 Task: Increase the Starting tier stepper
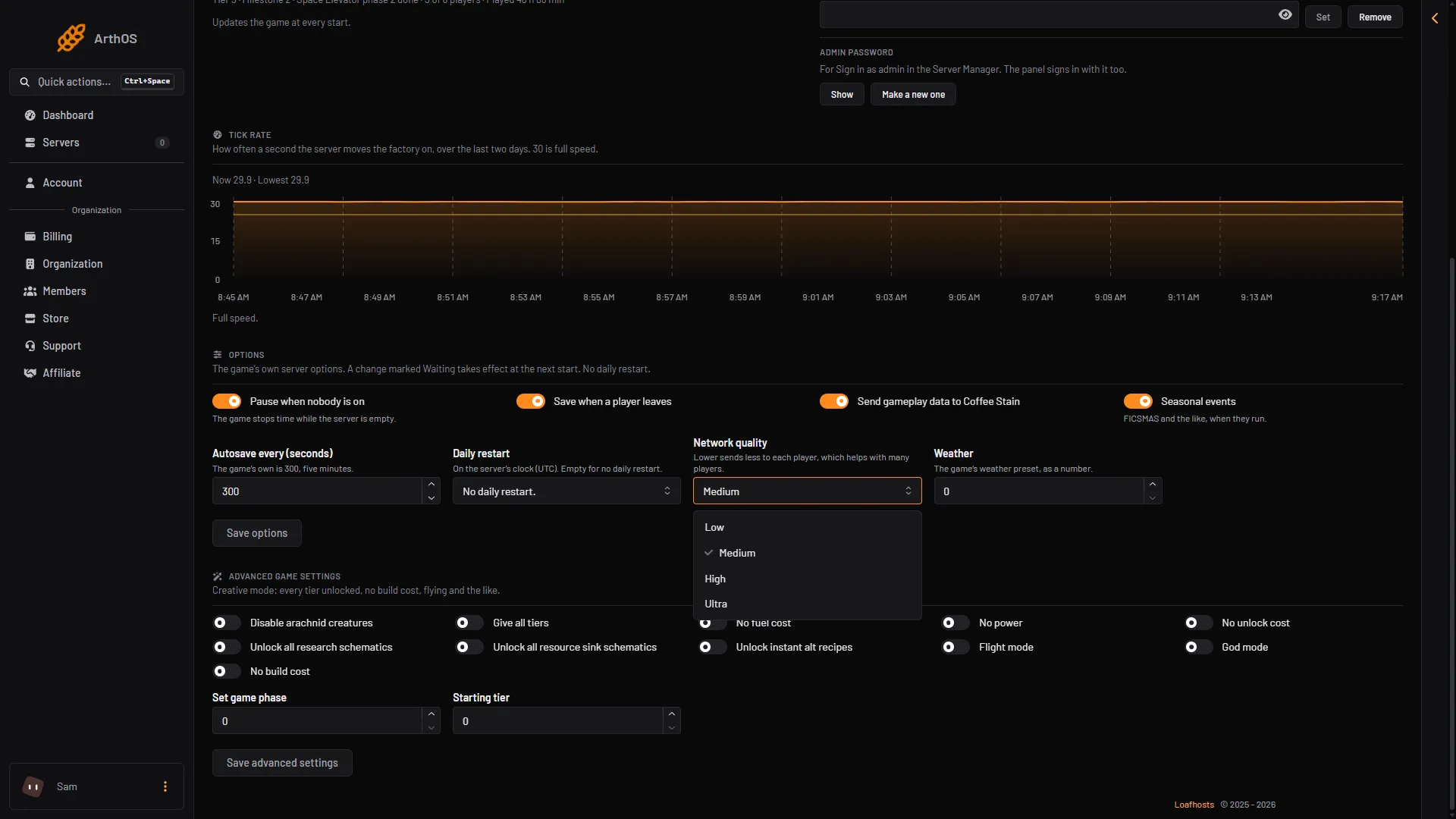click(x=672, y=714)
